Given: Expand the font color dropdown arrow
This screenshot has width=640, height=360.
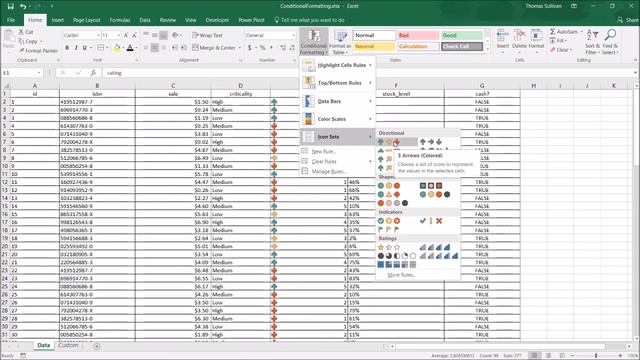Looking at the screenshot, I should (136, 48).
